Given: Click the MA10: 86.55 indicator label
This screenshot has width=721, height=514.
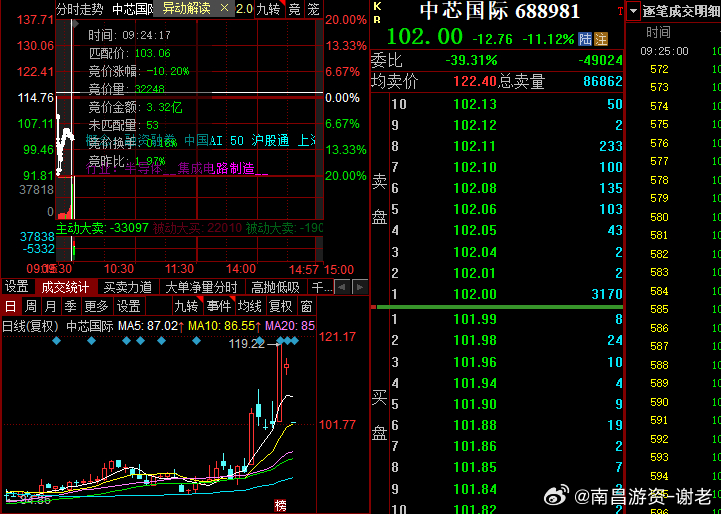Looking at the screenshot, I should (224, 326).
